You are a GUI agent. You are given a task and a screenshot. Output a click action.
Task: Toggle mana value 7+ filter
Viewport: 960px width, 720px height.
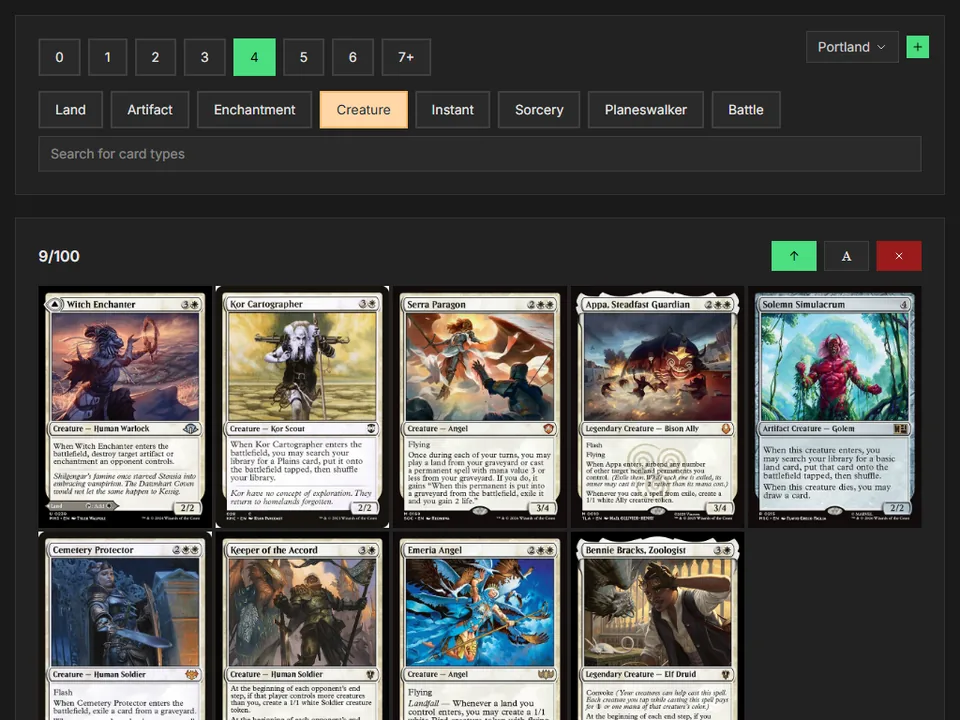[406, 57]
